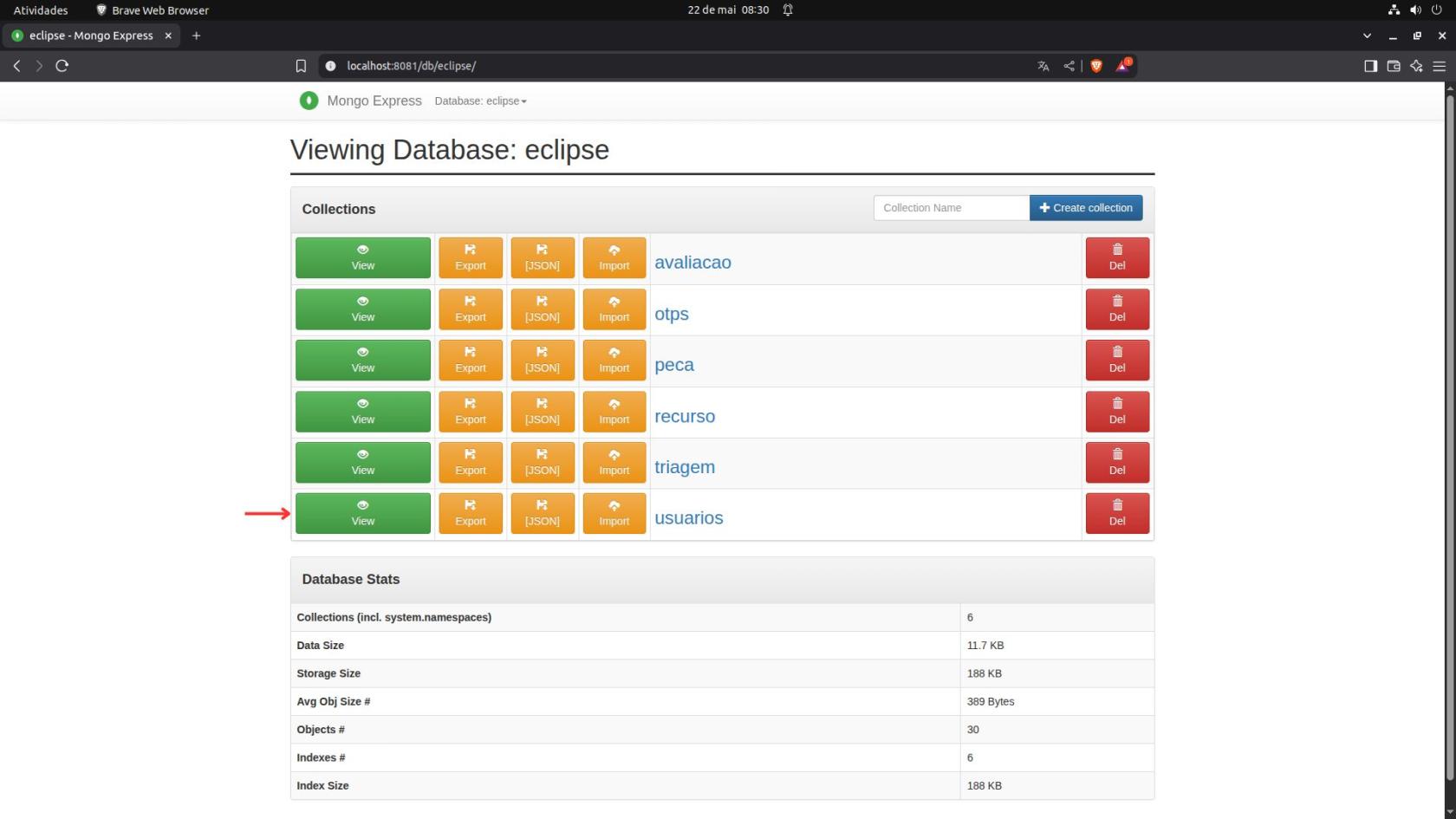Delete the recurso collection
1456x819 pixels.
pyautogui.click(x=1117, y=411)
